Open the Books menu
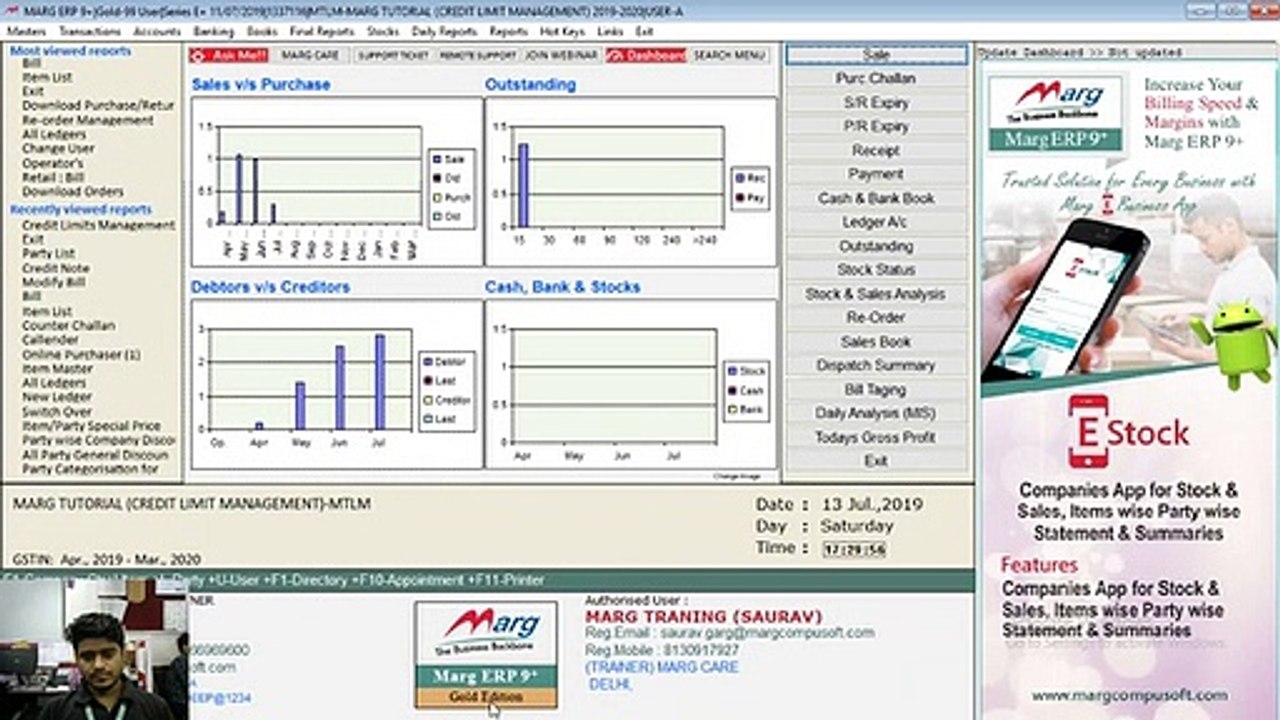 pyautogui.click(x=262, y=32)
